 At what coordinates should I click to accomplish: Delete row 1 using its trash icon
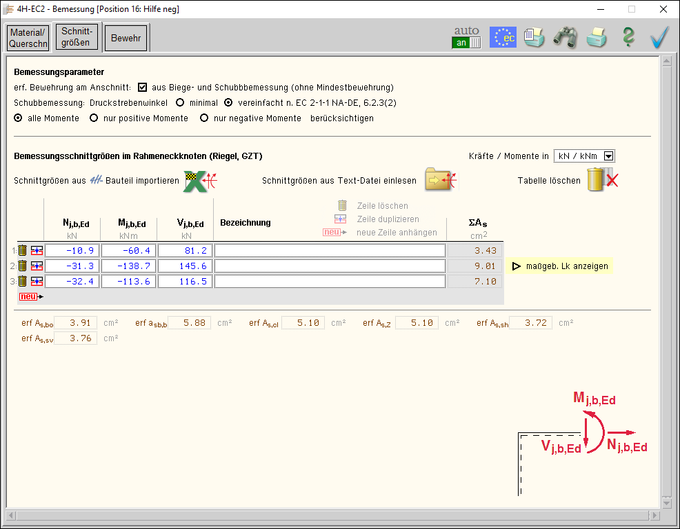tap(21, 250)
